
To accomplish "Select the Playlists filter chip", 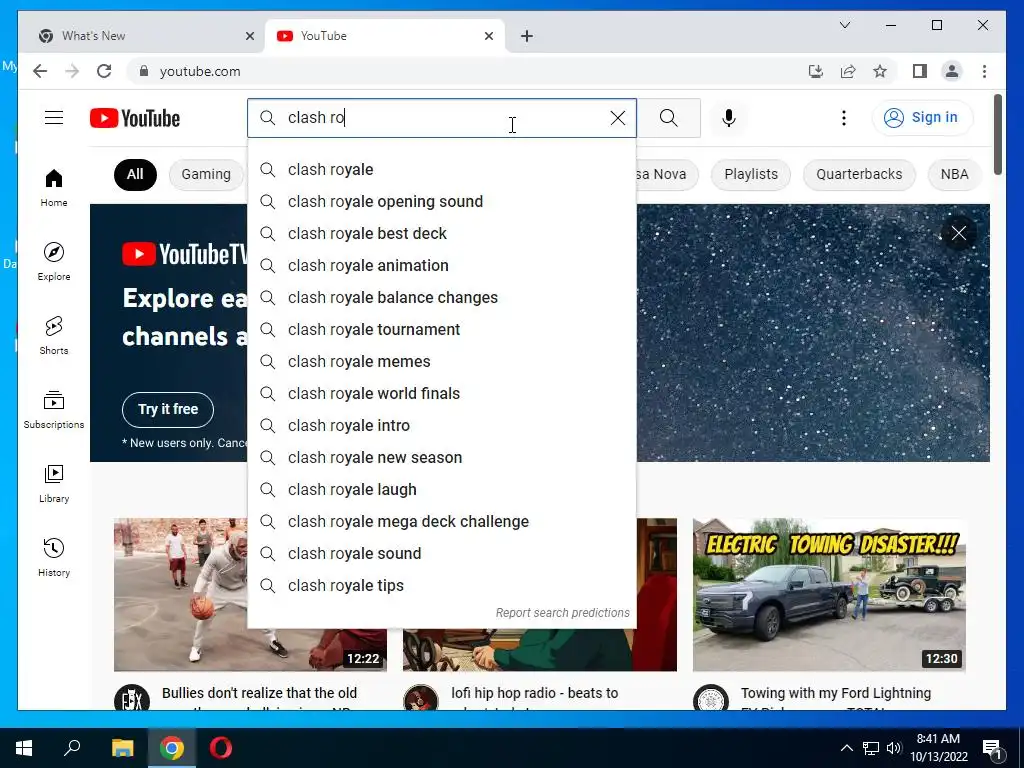I will click(750, 174).
